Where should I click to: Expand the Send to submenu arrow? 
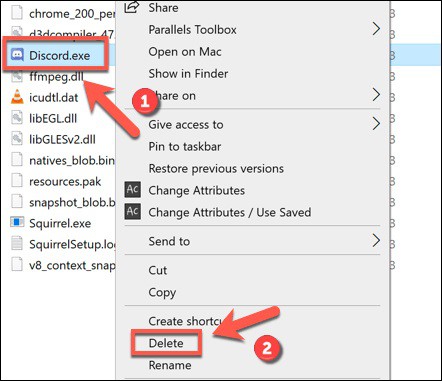tap(376, 241)
